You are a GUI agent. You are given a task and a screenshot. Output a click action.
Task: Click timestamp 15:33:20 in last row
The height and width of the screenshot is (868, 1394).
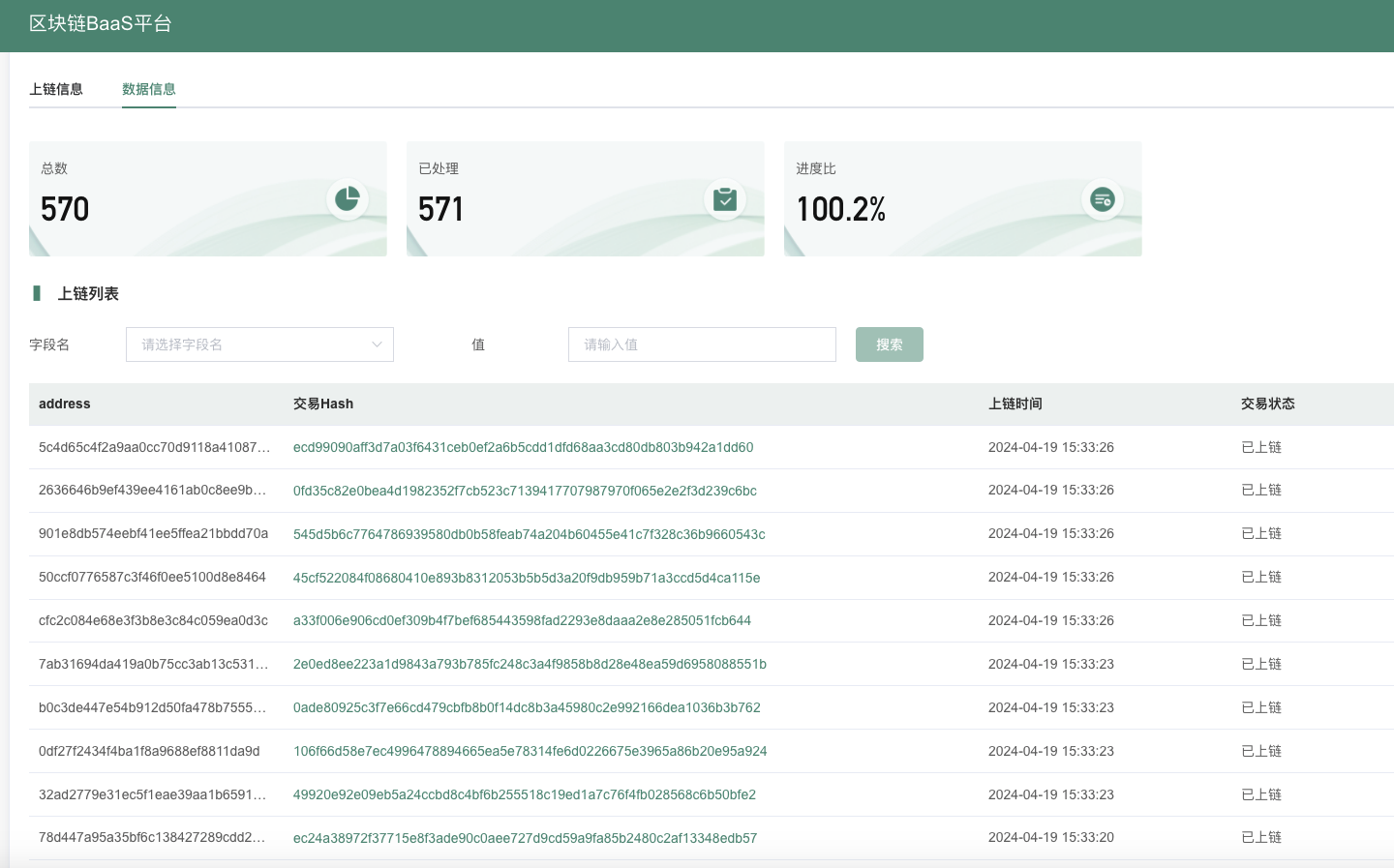click(x=1051, y=838)
